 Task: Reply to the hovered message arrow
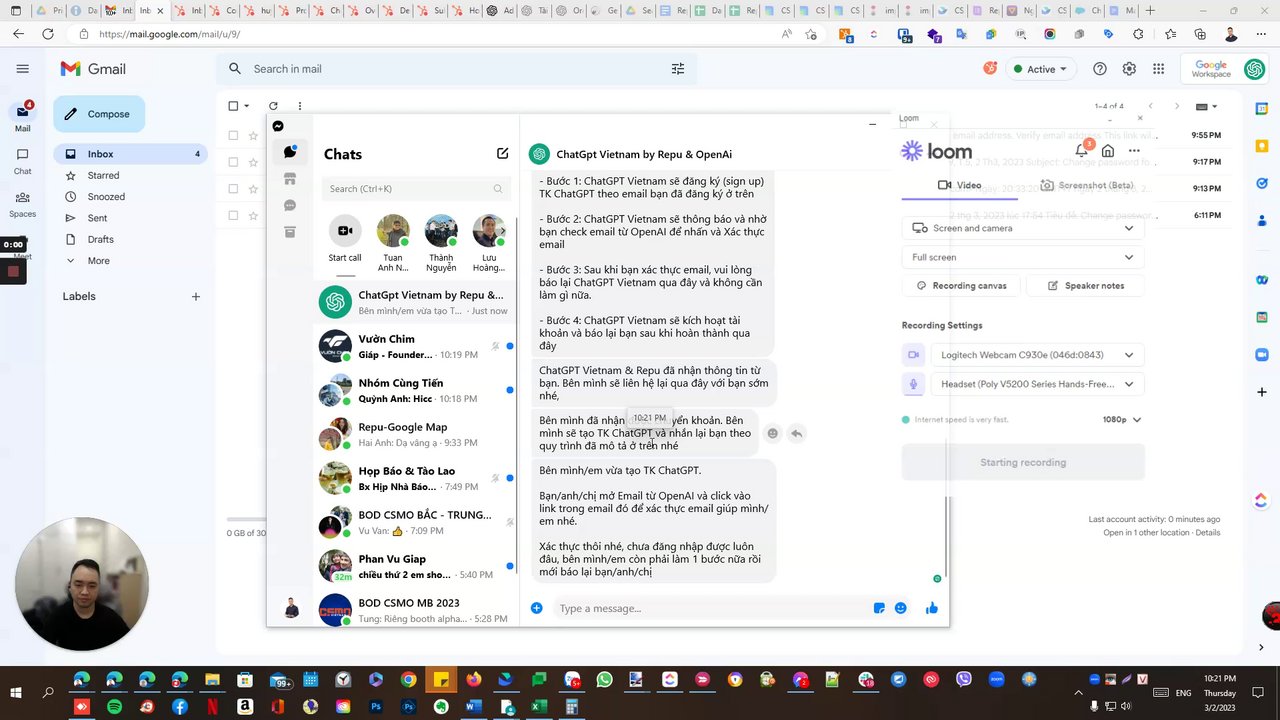(796, 433)
